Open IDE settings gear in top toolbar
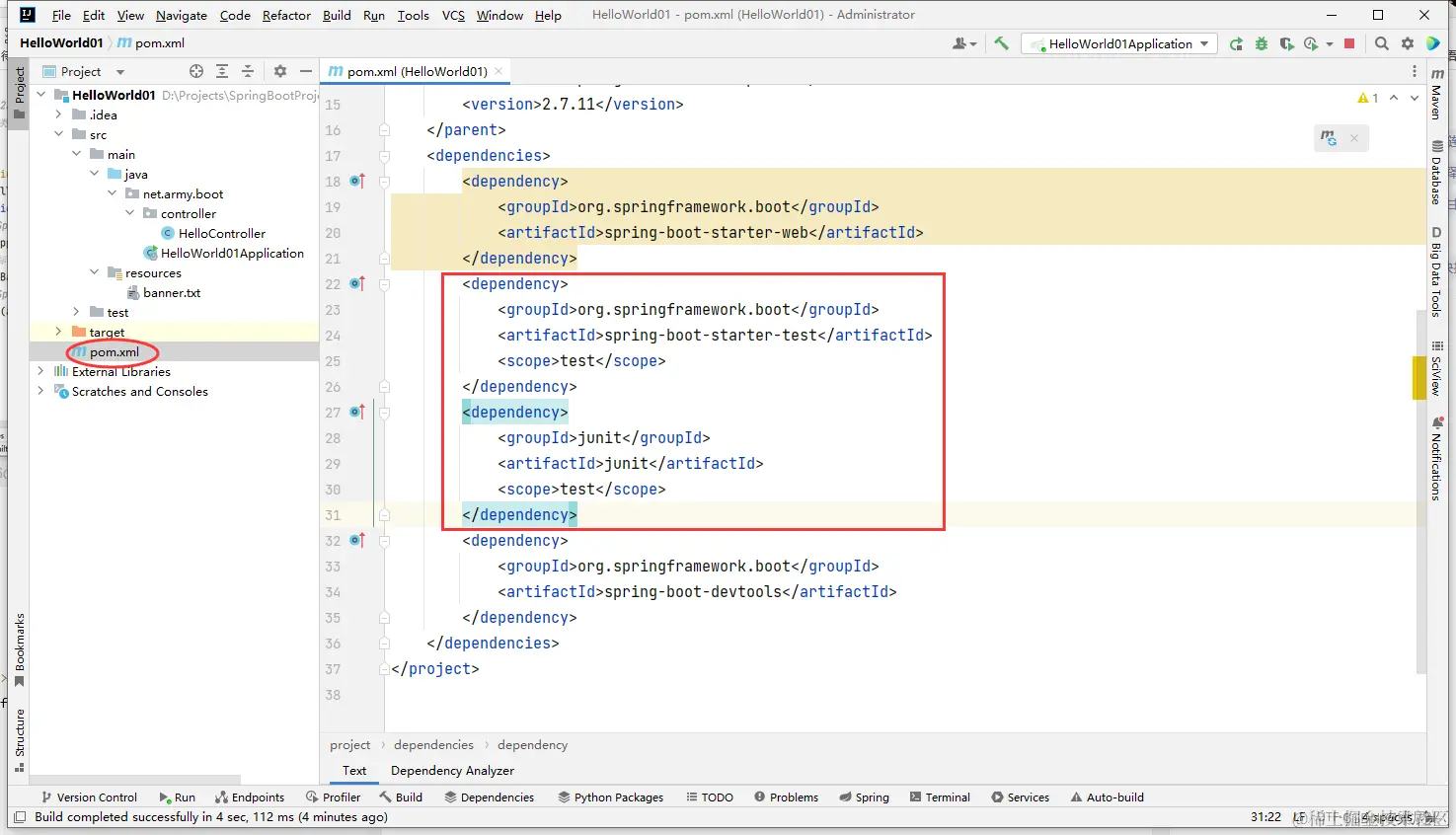The height and width of the screenshot is (835, 1456). pyautogui.click(x=1408, y=43)
